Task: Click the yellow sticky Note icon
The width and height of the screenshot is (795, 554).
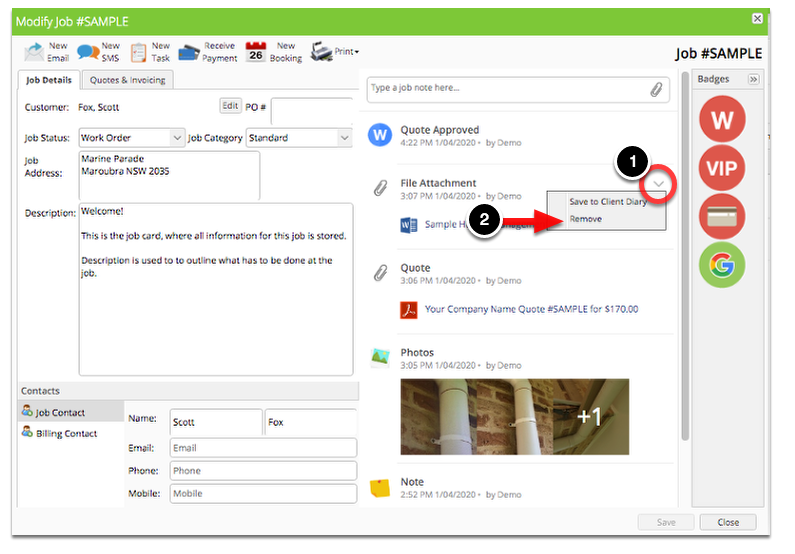Action: tap(380, 488)
